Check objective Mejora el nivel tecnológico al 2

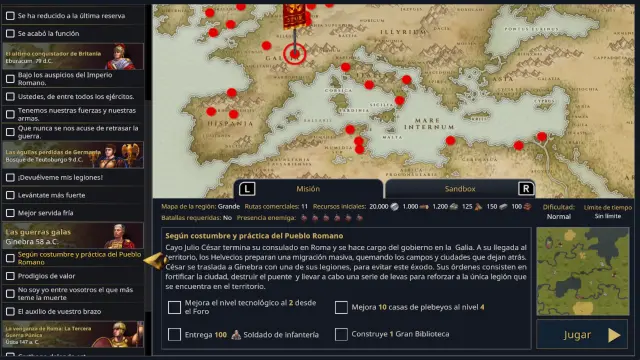[x=174, y=307]
